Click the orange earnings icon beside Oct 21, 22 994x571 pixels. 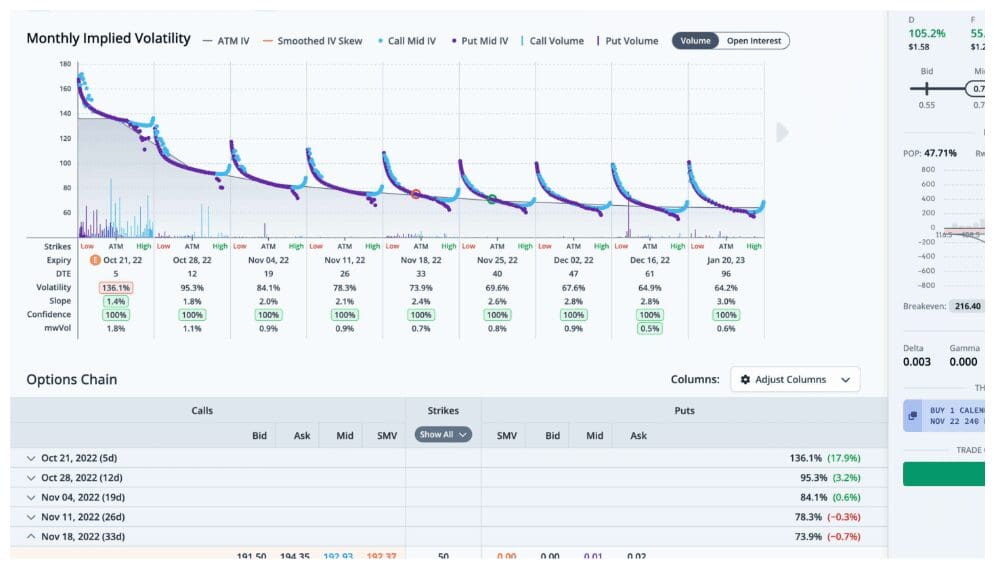[x=95, y=259]
